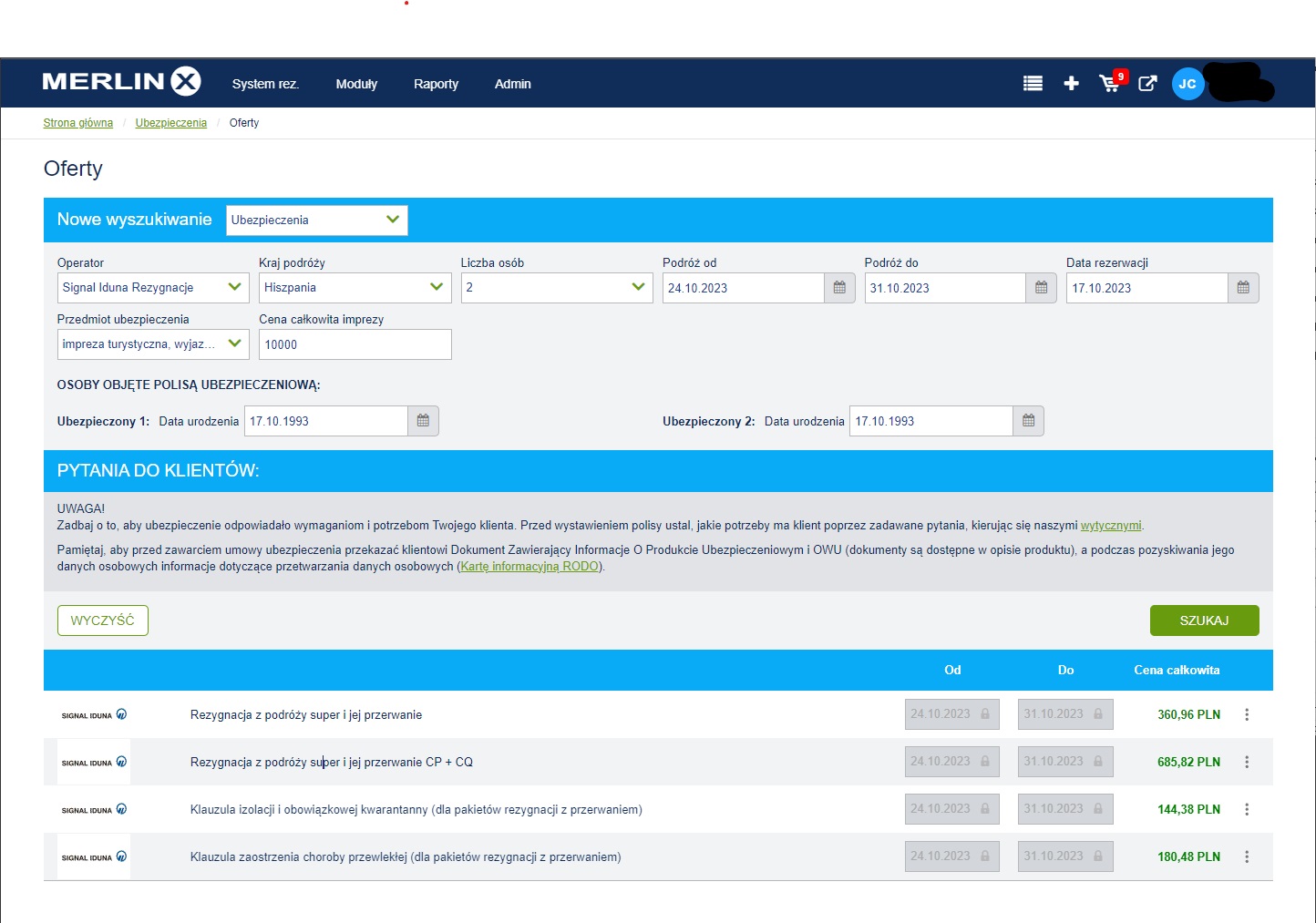This screenshot has width=1316, height=923.
Task: Click the plus icon in top bar
Action: point(1071,84)
